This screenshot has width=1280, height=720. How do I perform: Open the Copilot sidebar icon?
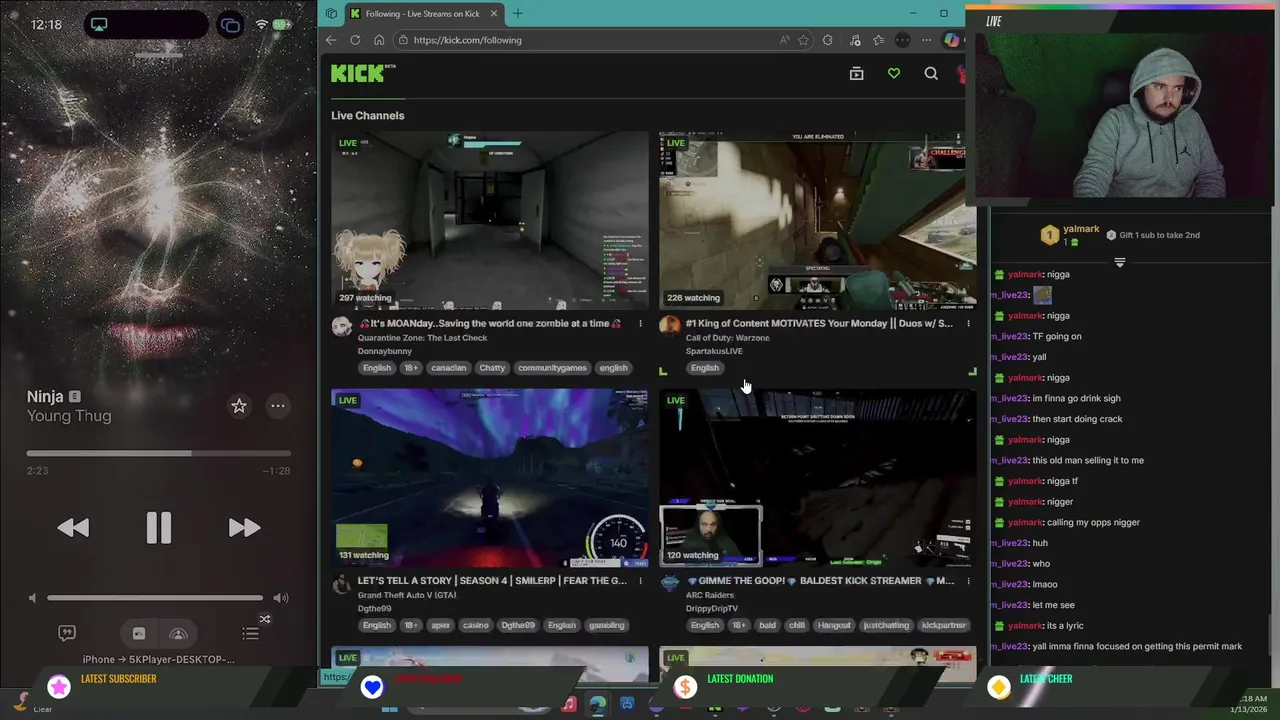(951, 40)
